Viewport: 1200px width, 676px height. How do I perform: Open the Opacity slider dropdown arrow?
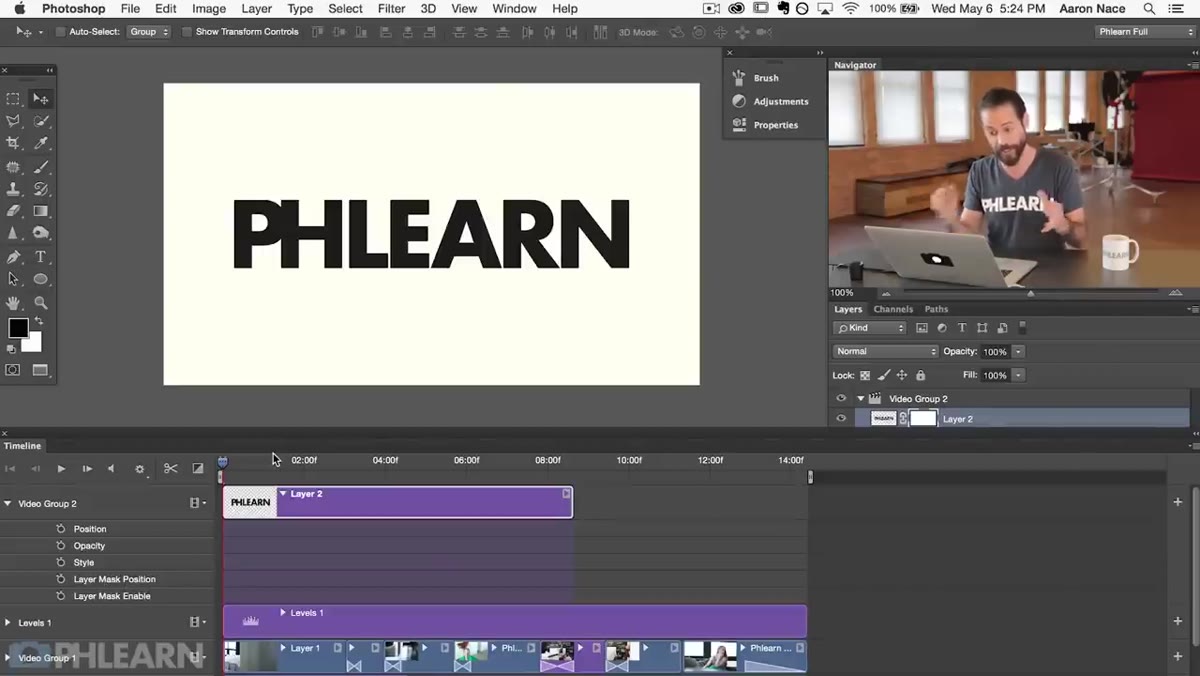point(1018,352)
